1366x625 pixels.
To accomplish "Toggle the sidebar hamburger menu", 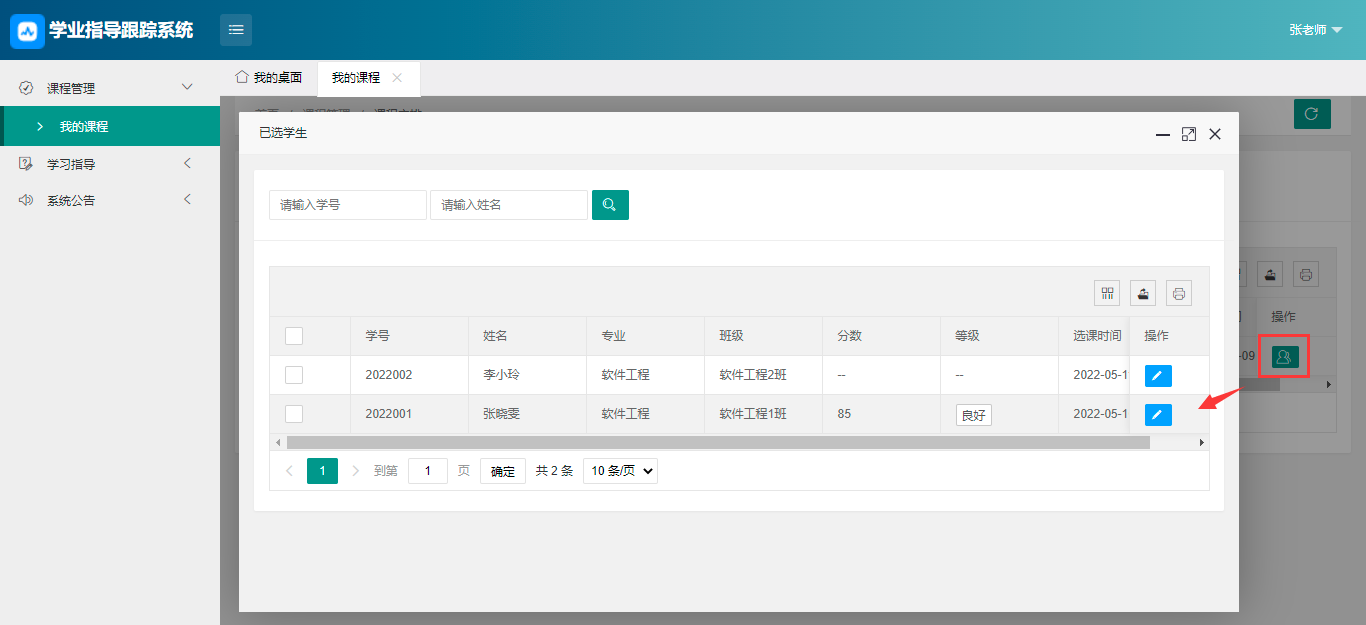I will click(236, 30).
